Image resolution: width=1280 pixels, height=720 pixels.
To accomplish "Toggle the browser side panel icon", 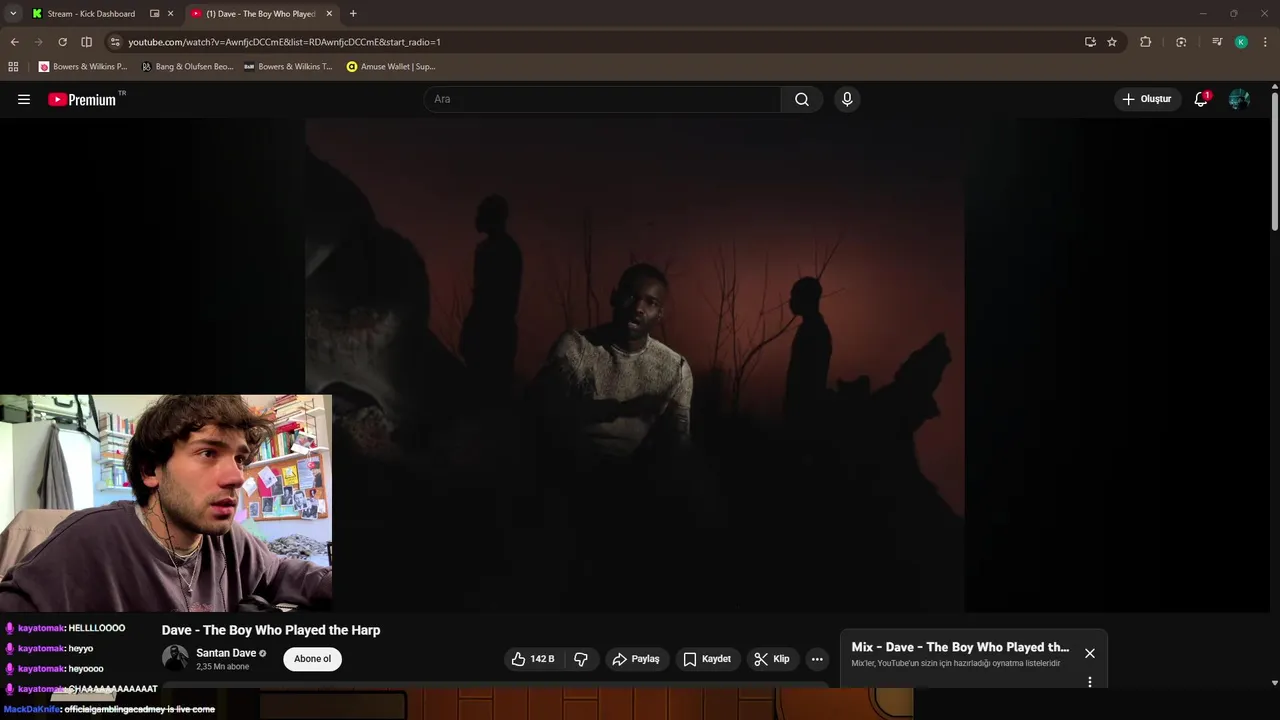I will (x=86, y=42).
